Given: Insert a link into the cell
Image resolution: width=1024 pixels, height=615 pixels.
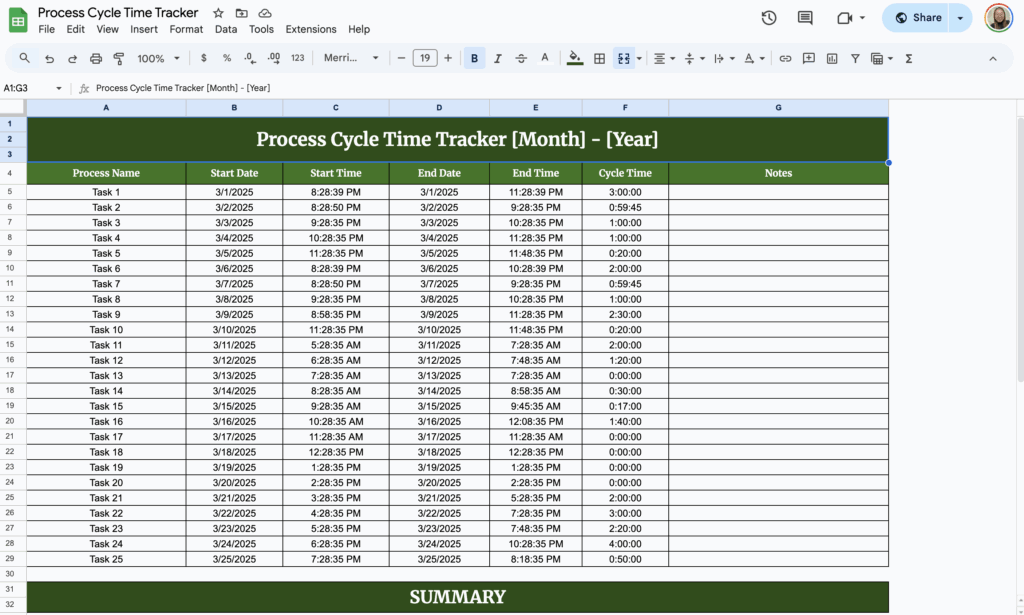Looking at the screenshot, I should coord(785,58).
